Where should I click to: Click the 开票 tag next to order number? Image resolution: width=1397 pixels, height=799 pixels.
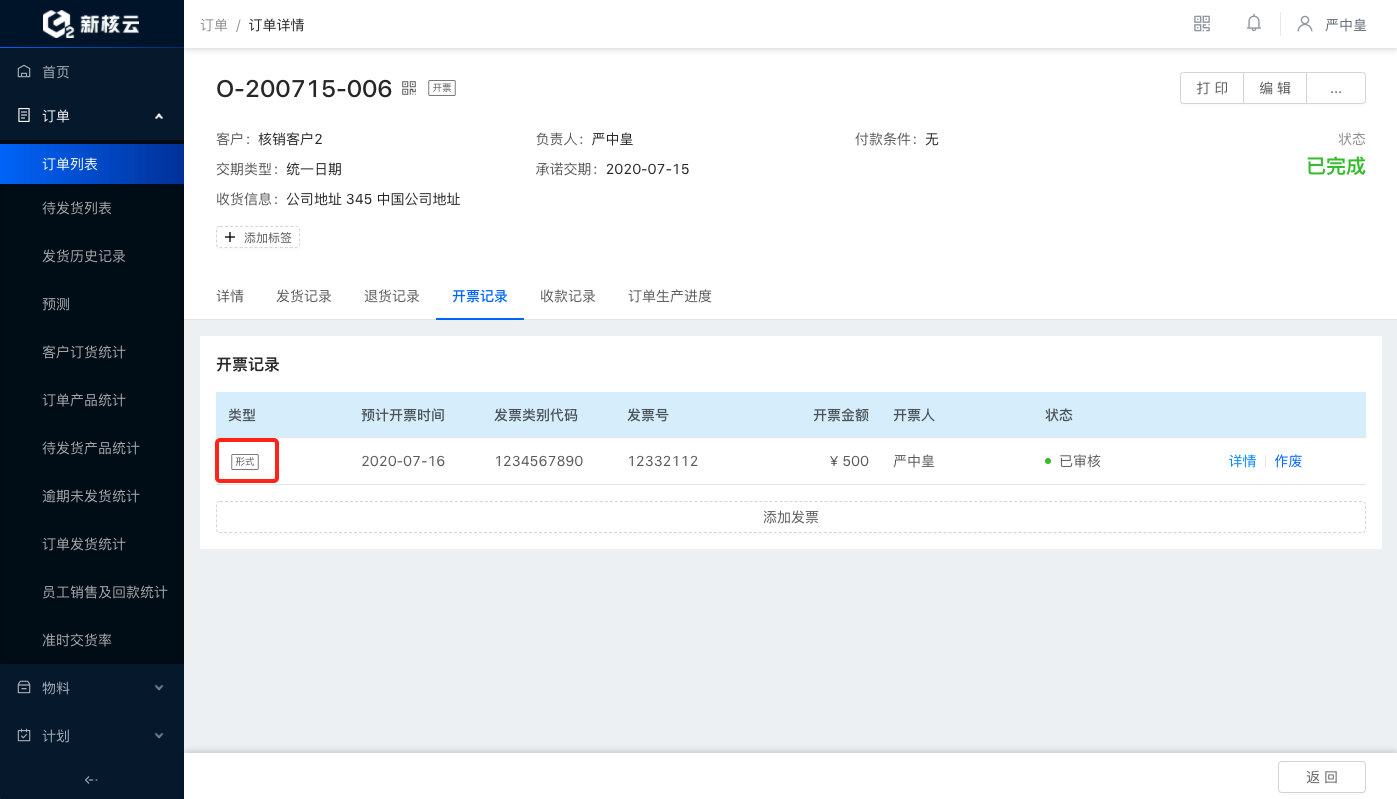[x=442, y=88]
